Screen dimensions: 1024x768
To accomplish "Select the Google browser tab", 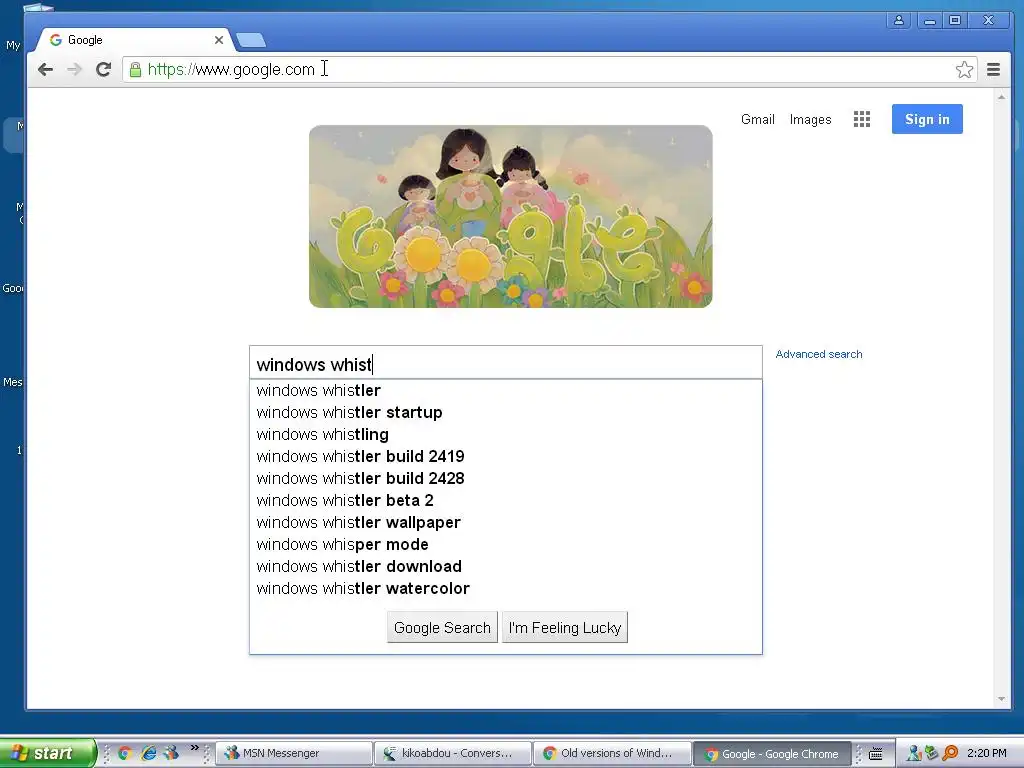I will (x=133, y=40).
